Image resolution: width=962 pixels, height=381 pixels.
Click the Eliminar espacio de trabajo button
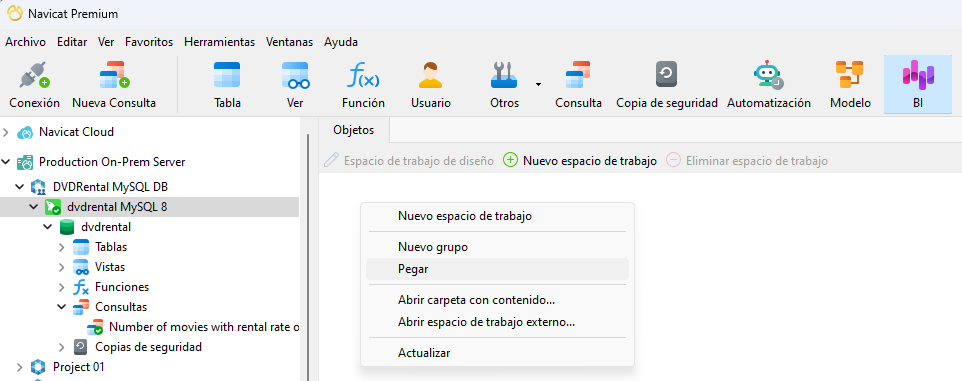[x=747, y=161]
